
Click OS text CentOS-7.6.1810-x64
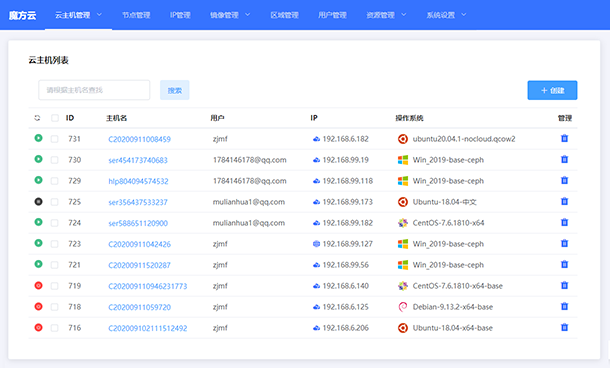click(448, 223)
